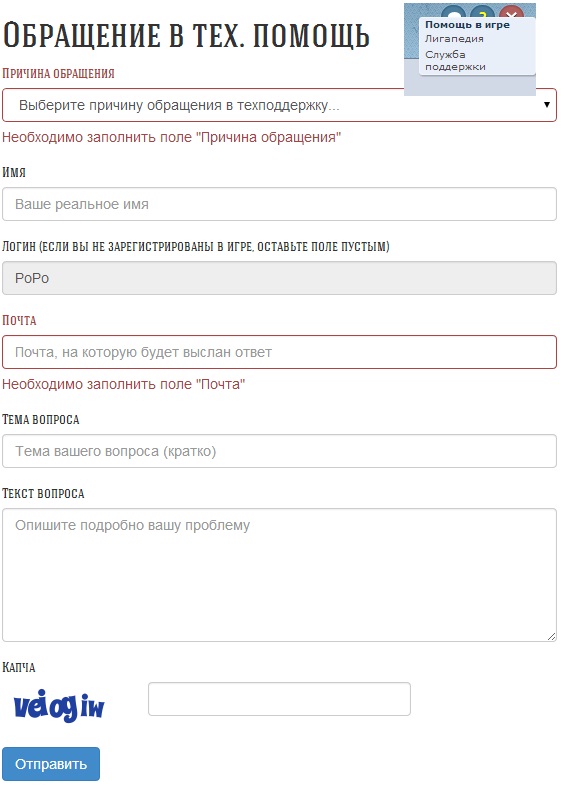Select 'Лигапедия' in the help popup
Image resolution: width=580 pixels, height=786 pixels.
click(454, 39)
